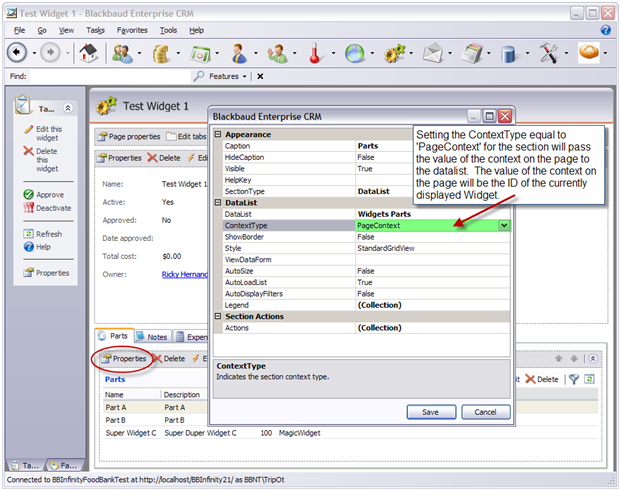Image resolution: width=621 pixels, height=491 pixels.
Task: Click the Deactivate task
Action: (47, 208)
